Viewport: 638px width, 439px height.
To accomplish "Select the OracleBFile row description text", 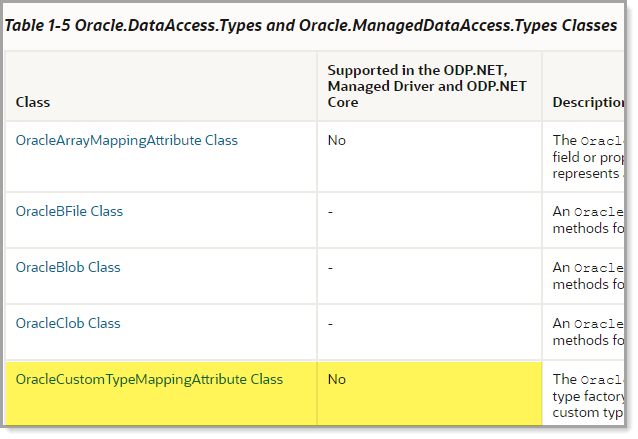I will tap(588, 220).
